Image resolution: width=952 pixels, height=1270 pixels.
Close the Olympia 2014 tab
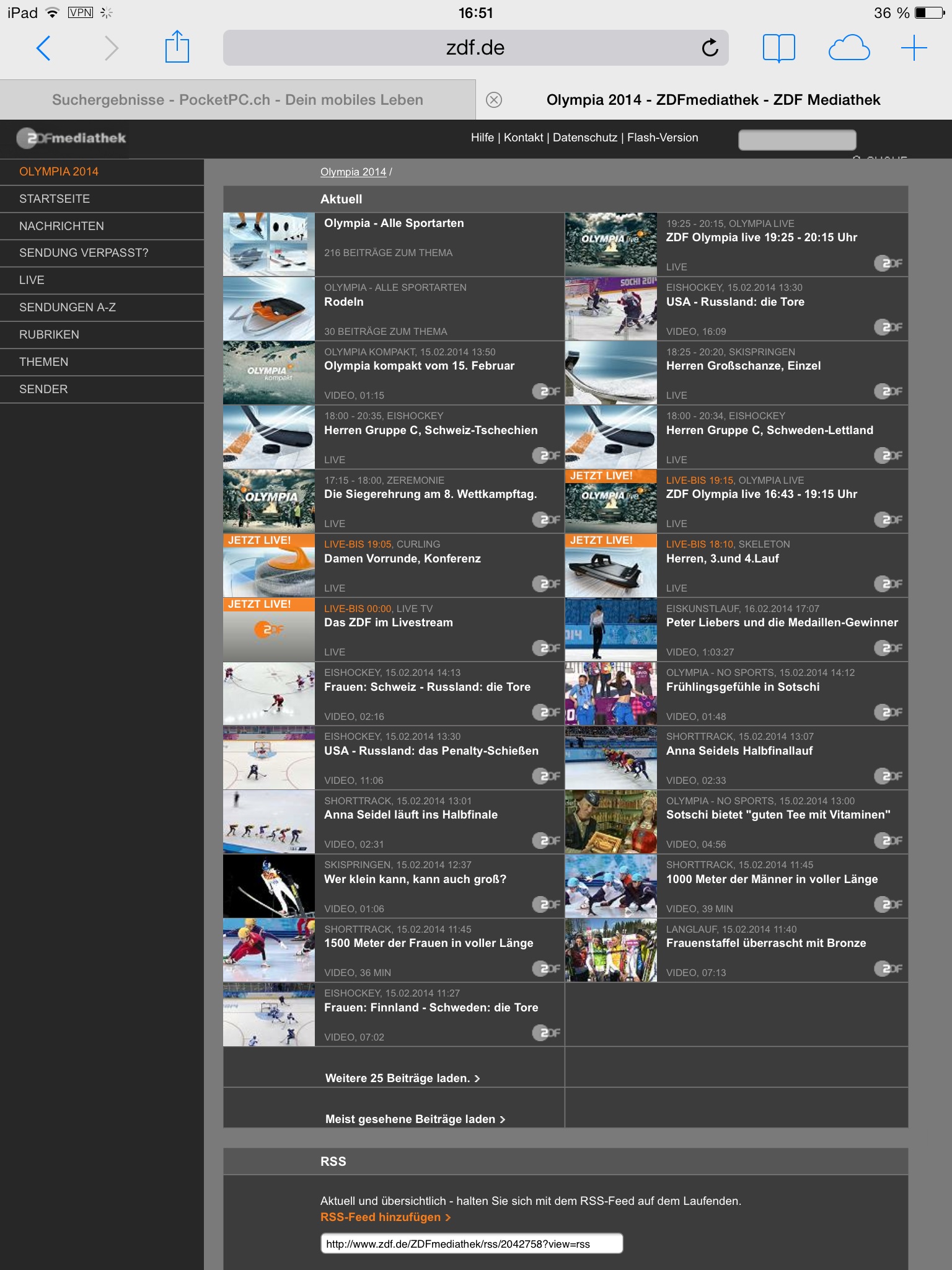[494, 100]
